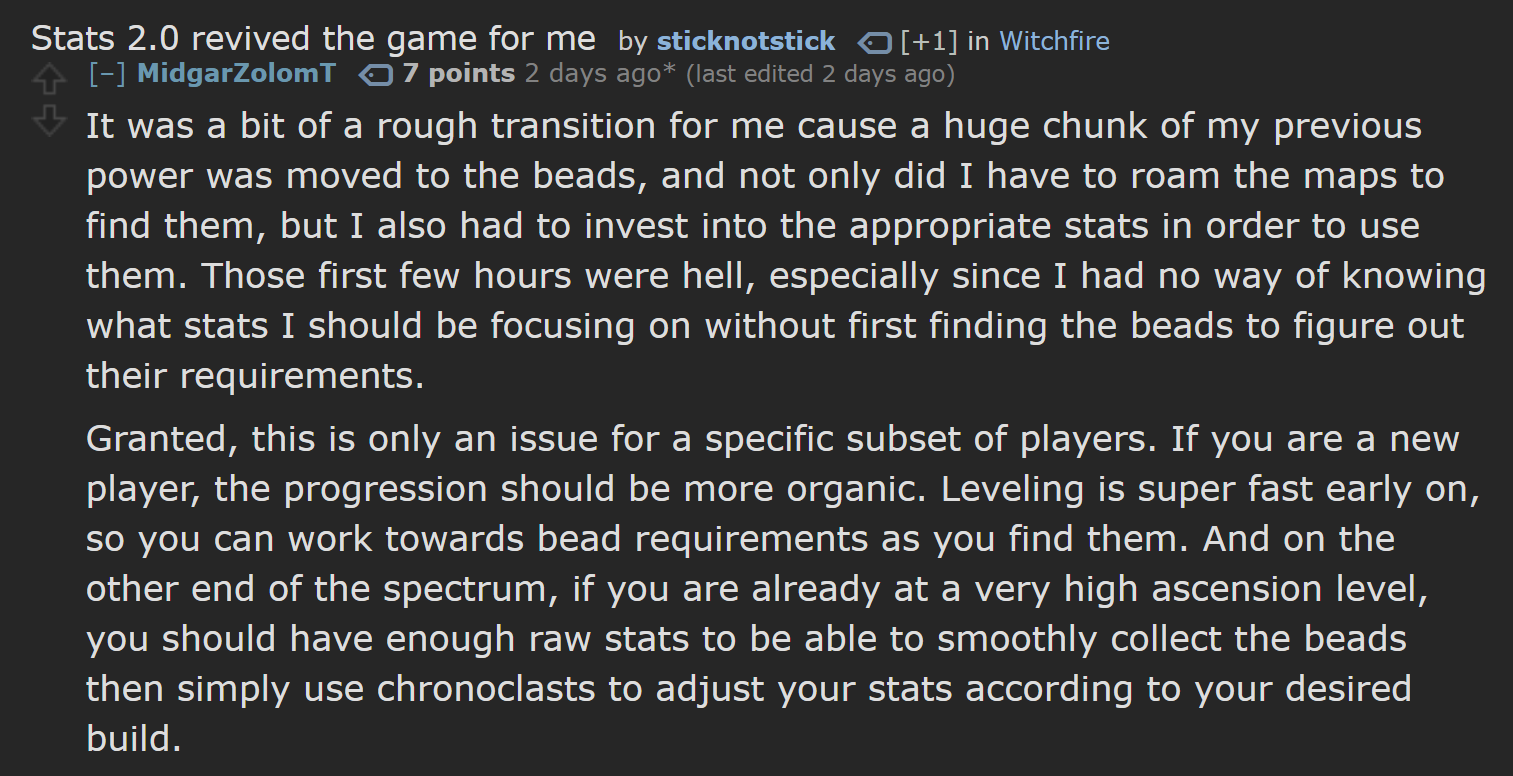Click the [+1] vote weight badge

(x=928, y=41)
